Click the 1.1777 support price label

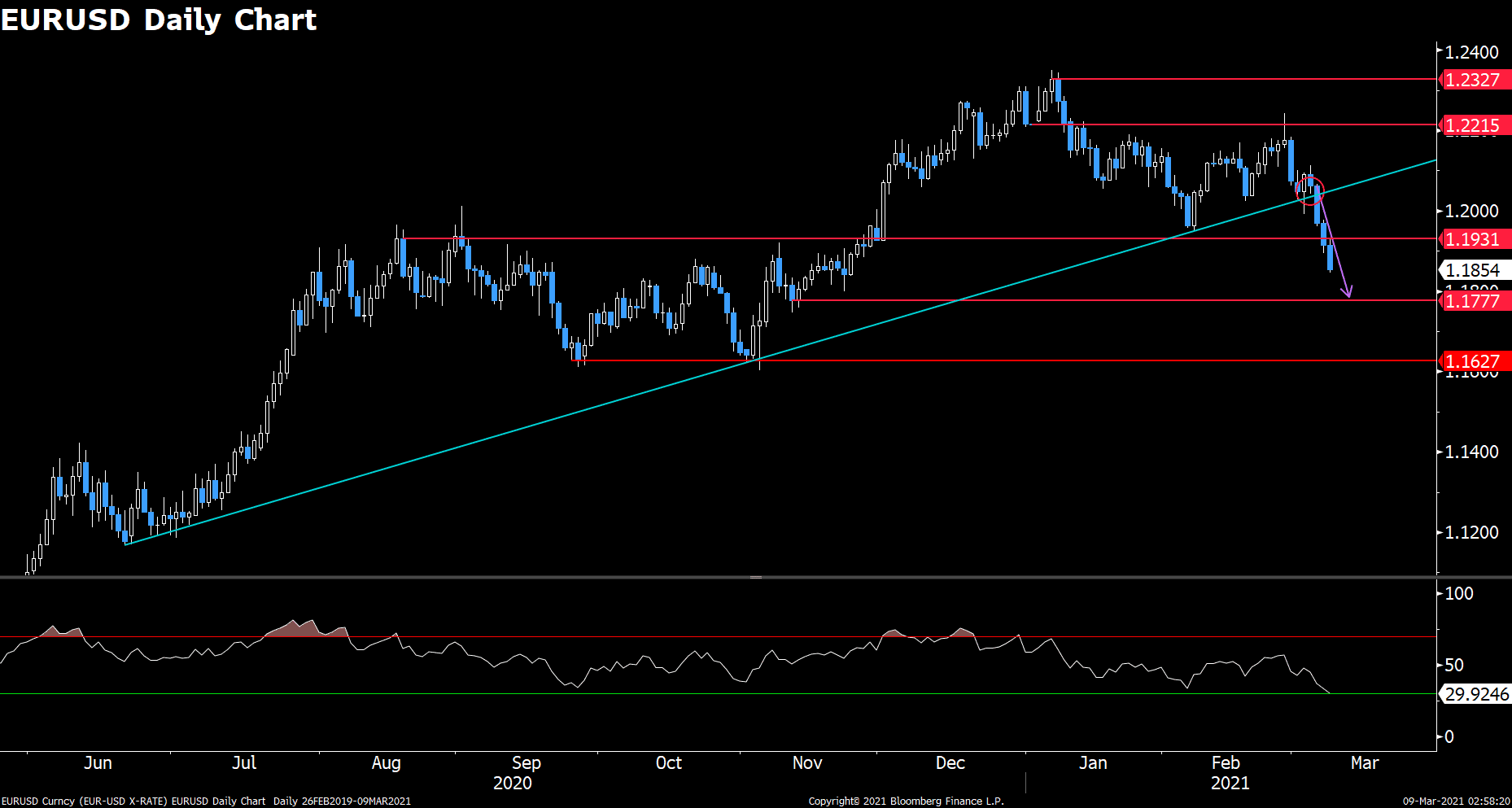1475,301
